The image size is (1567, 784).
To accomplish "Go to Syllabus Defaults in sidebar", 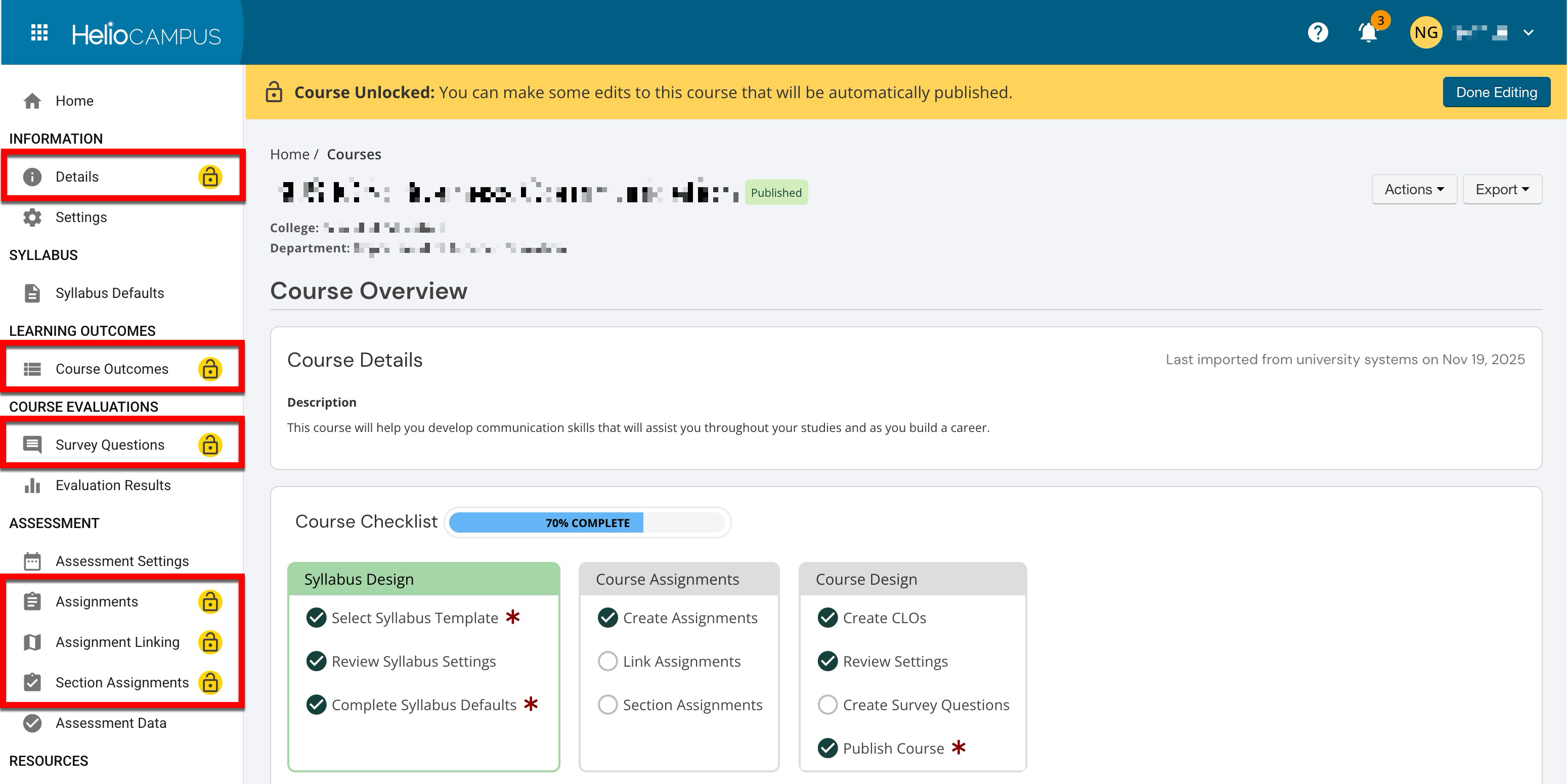I will tap(109, 293).
